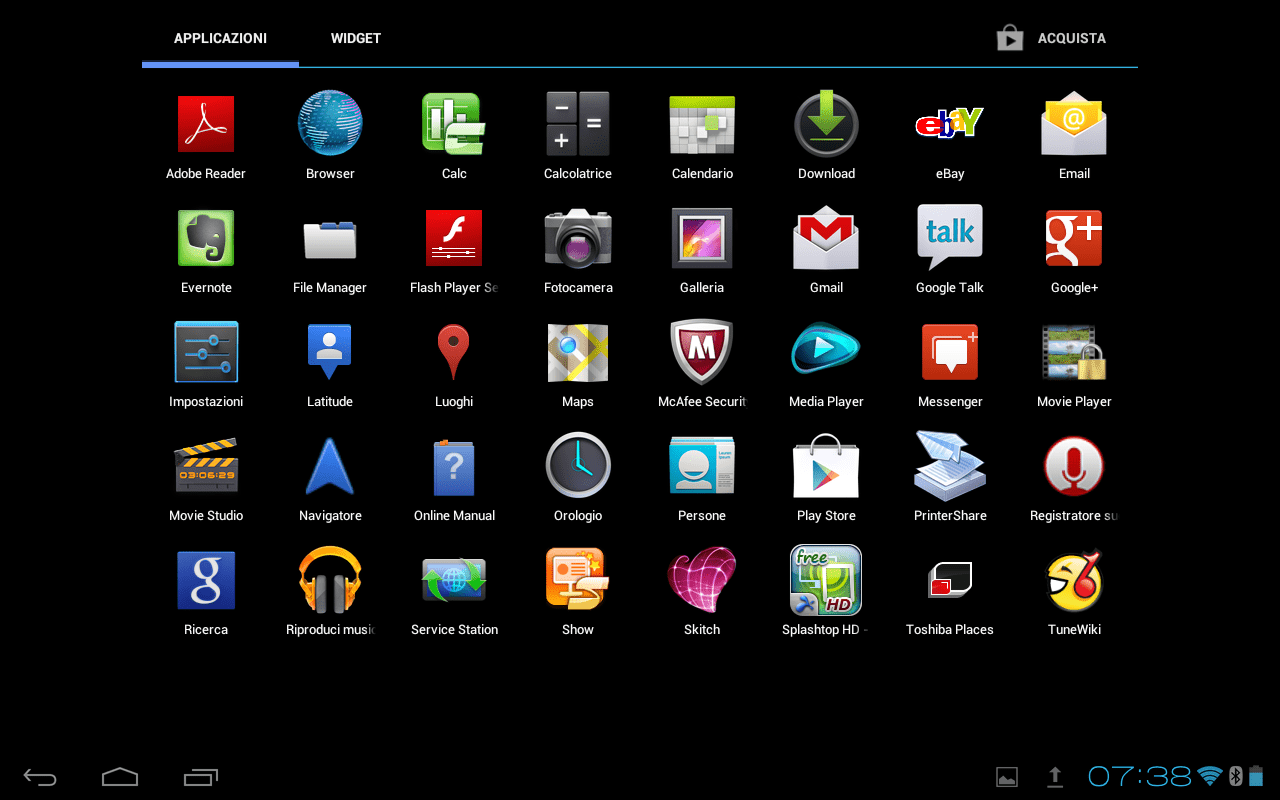The image size is (1280, 800).
Task: Open the Orologio clock app
Action: click(x=578, y=466)
